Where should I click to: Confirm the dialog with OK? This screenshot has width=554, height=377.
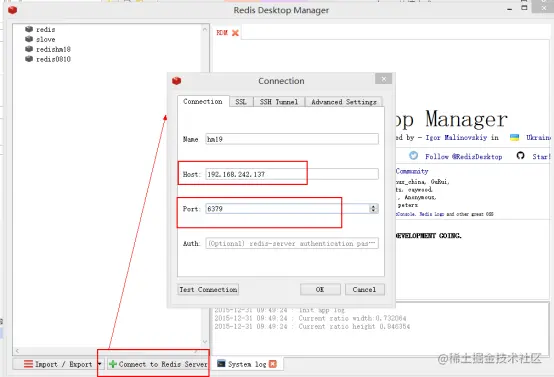pos(320,289)
